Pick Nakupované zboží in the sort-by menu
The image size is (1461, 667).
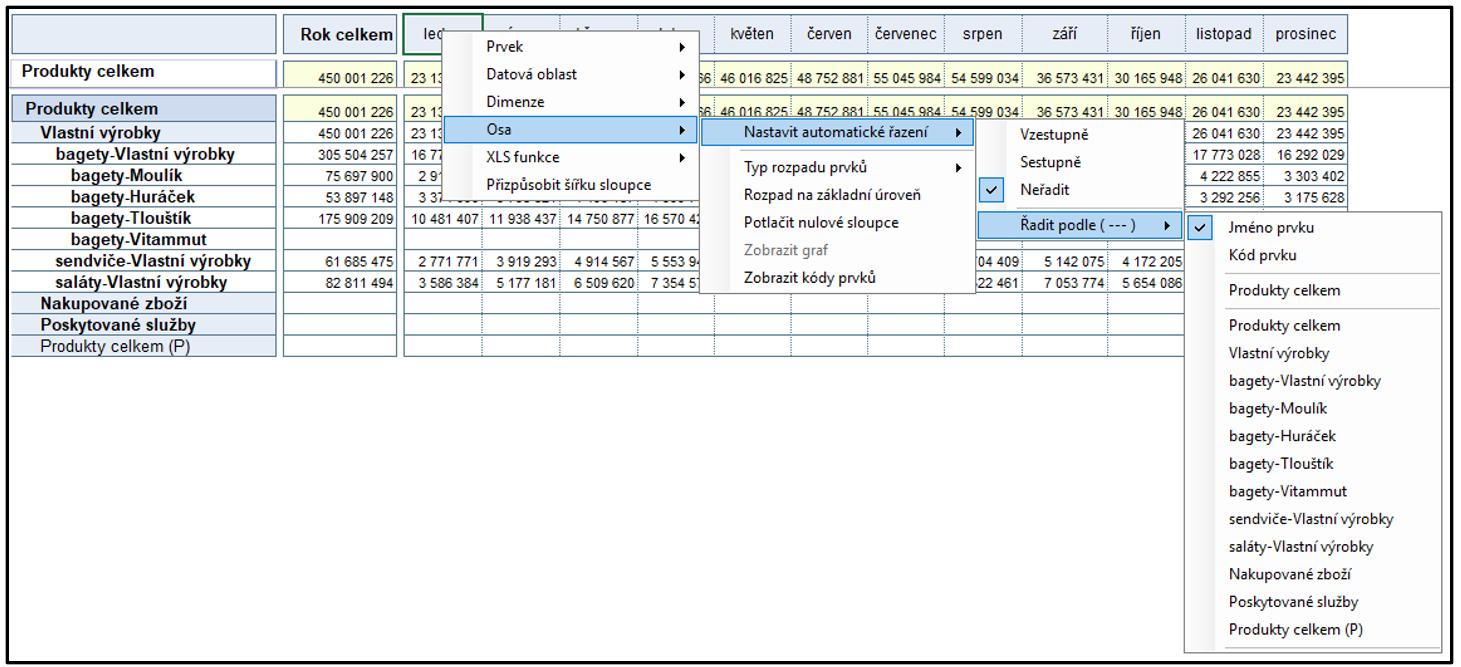click(1313, 574)
